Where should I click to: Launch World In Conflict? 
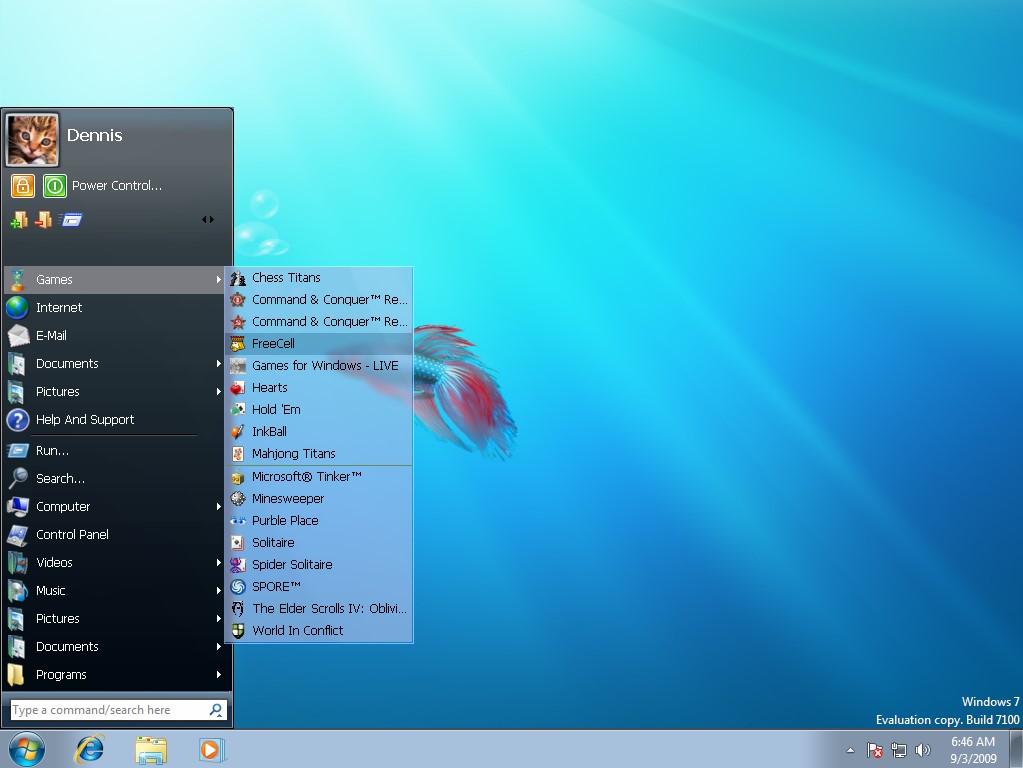(297, 630)
